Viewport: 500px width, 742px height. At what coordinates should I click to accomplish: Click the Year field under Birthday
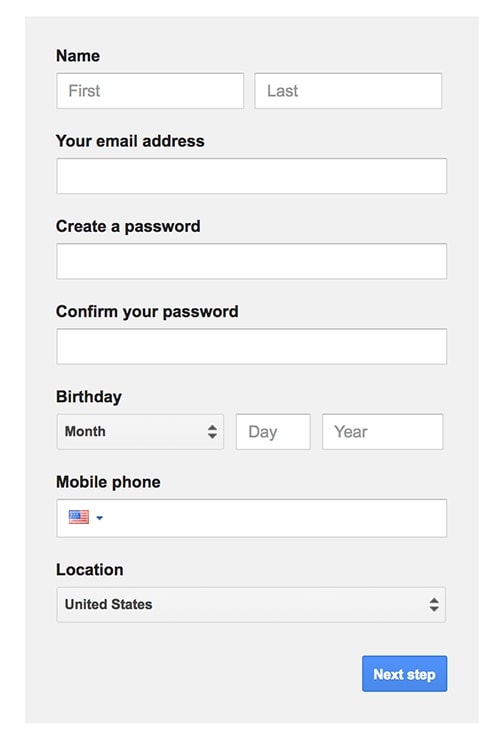point(383,432)
